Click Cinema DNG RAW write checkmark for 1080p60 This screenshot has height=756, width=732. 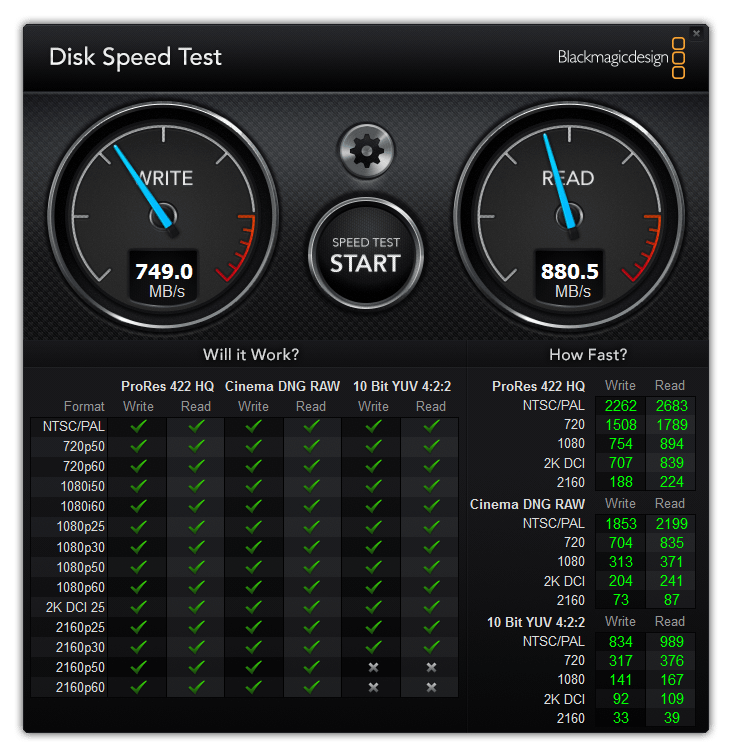(254, 587)
